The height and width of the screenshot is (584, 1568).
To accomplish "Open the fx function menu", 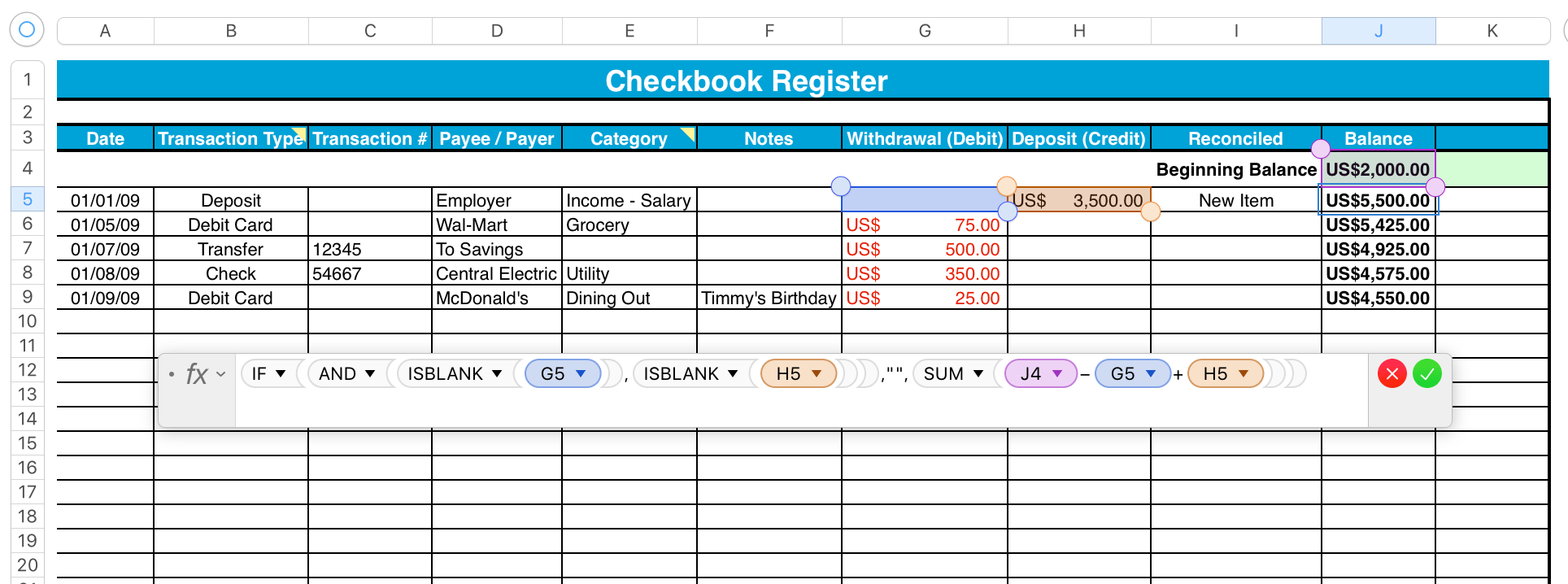I will pos(204,373).
